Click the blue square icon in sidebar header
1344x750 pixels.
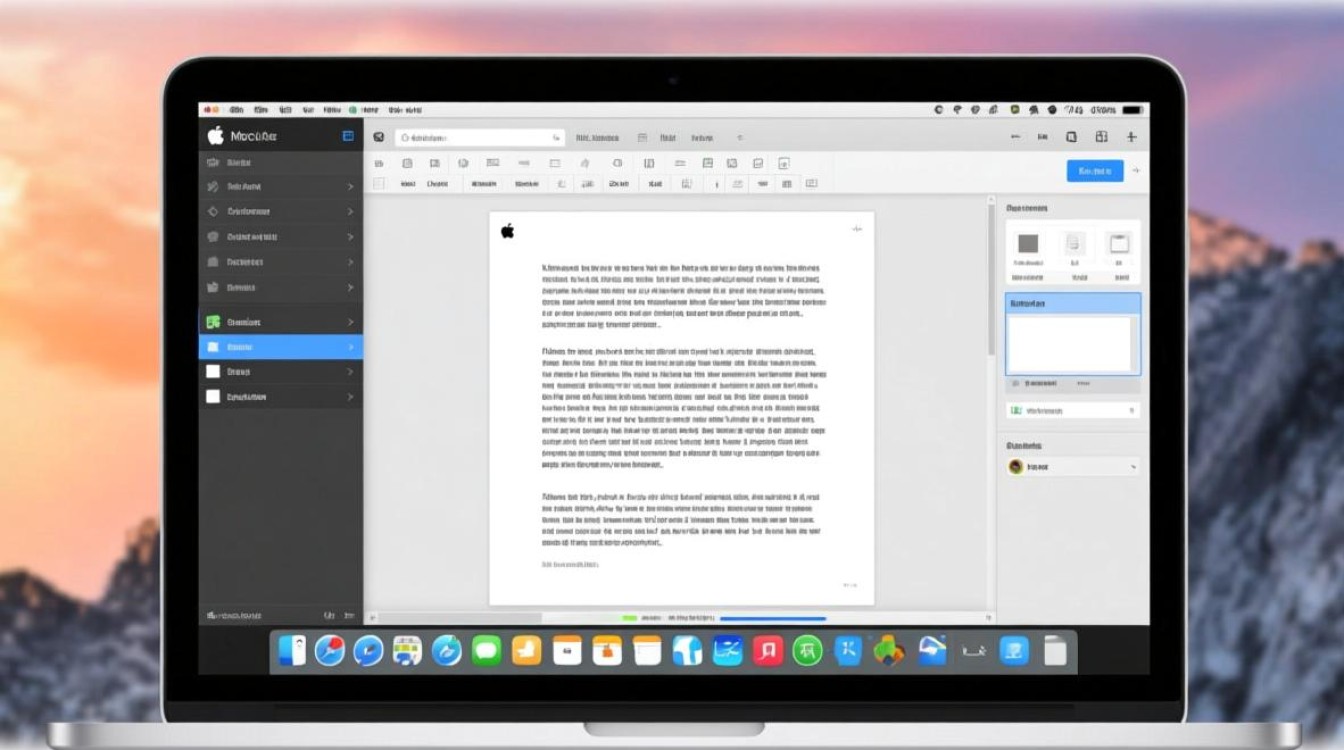(x=348, y=136)
